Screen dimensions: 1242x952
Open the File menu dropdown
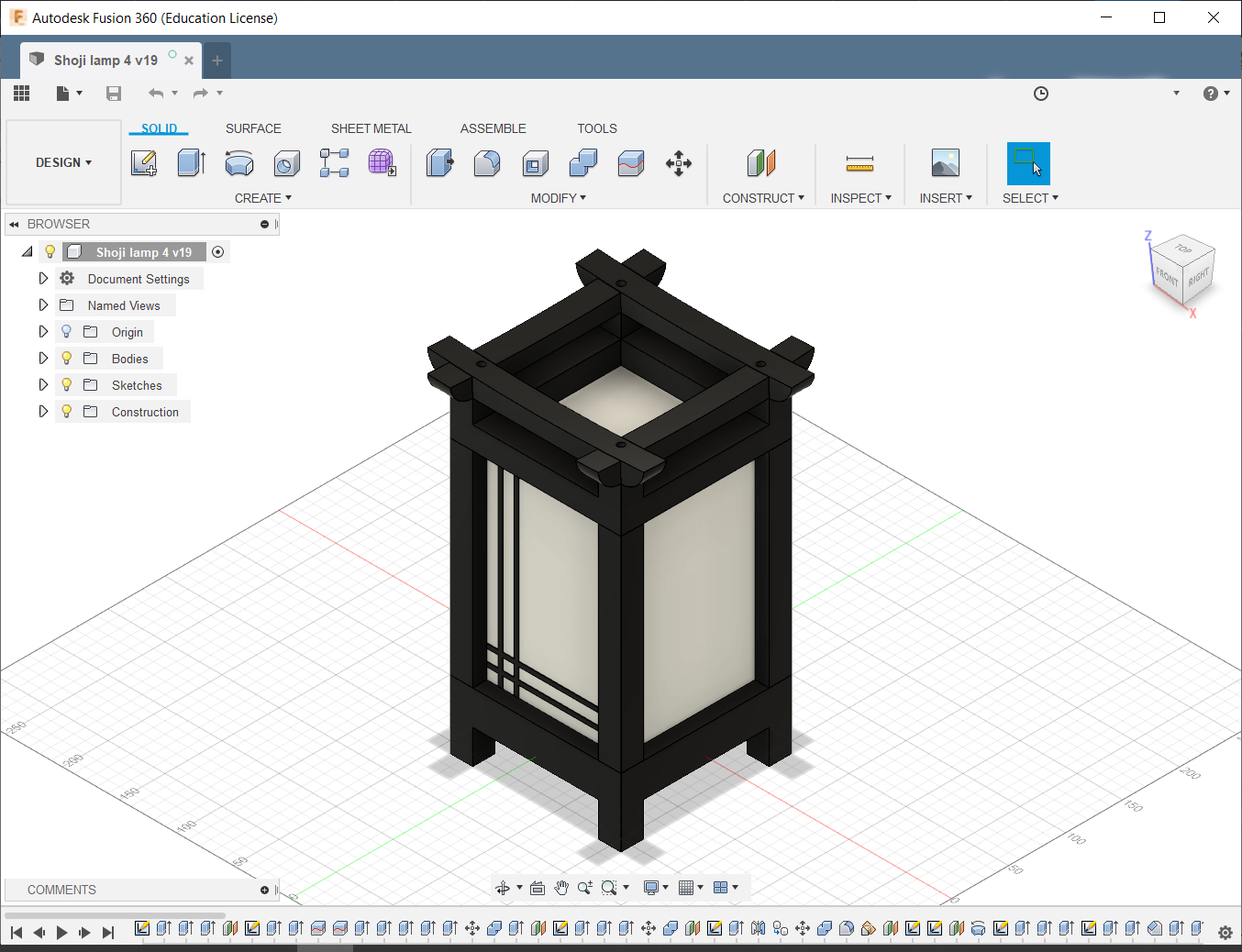point(69,93)
